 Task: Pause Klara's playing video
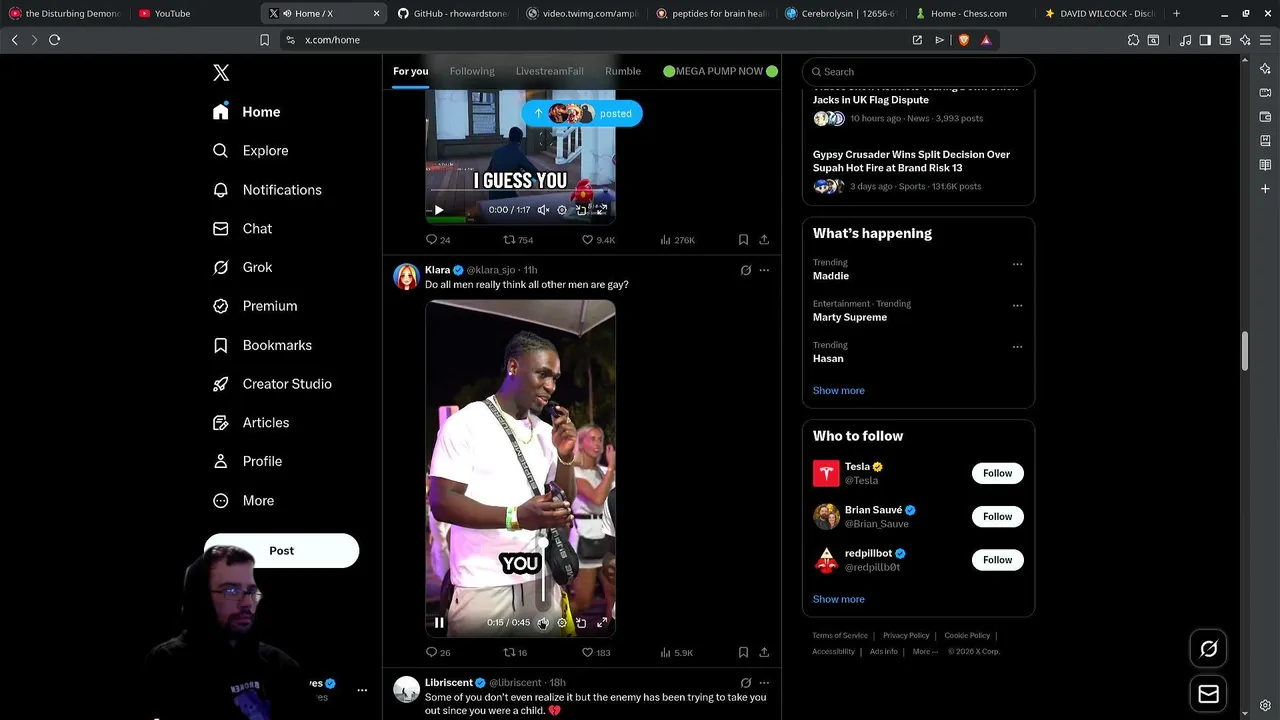click(439, 623)
